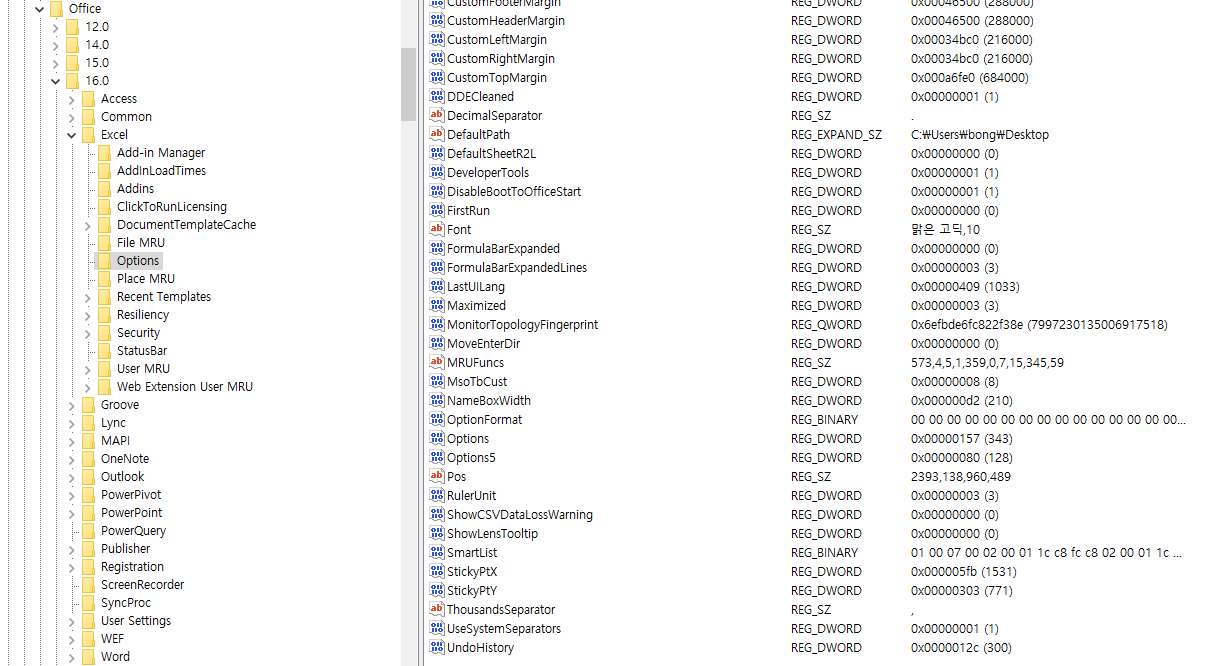Click the Office folder icon
The image size is (1231, 666).
point(56,9)
